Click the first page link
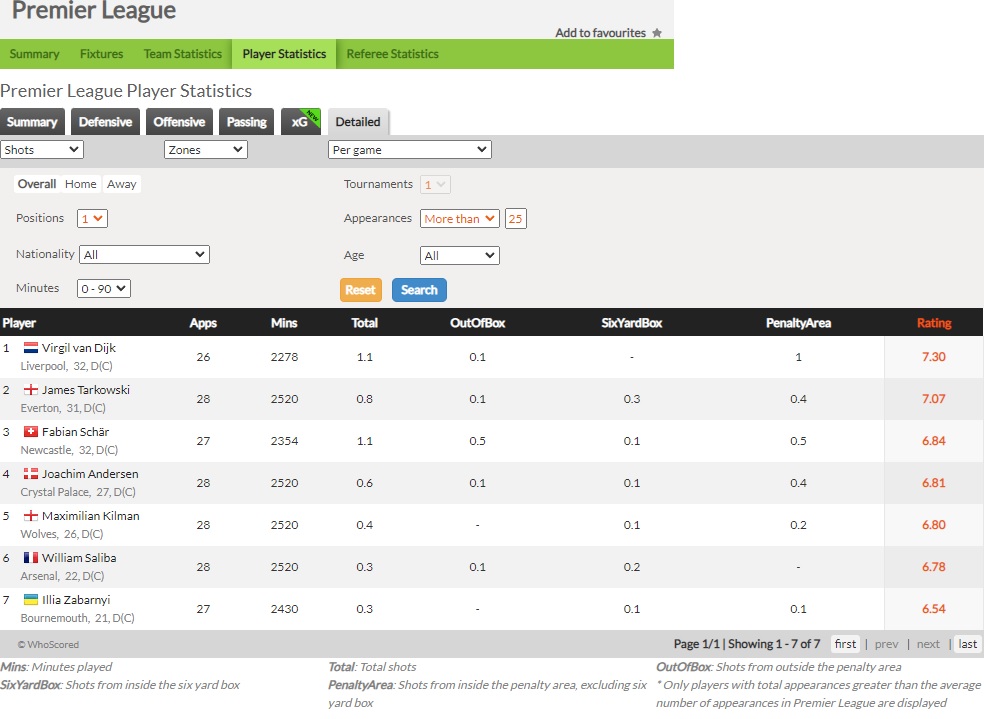 [x=845, y=644]
